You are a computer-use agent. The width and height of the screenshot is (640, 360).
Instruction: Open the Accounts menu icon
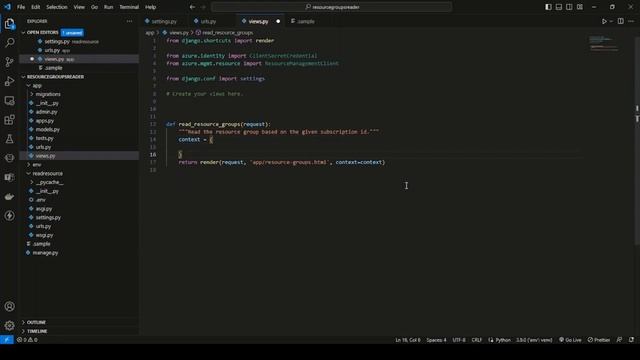9,306
